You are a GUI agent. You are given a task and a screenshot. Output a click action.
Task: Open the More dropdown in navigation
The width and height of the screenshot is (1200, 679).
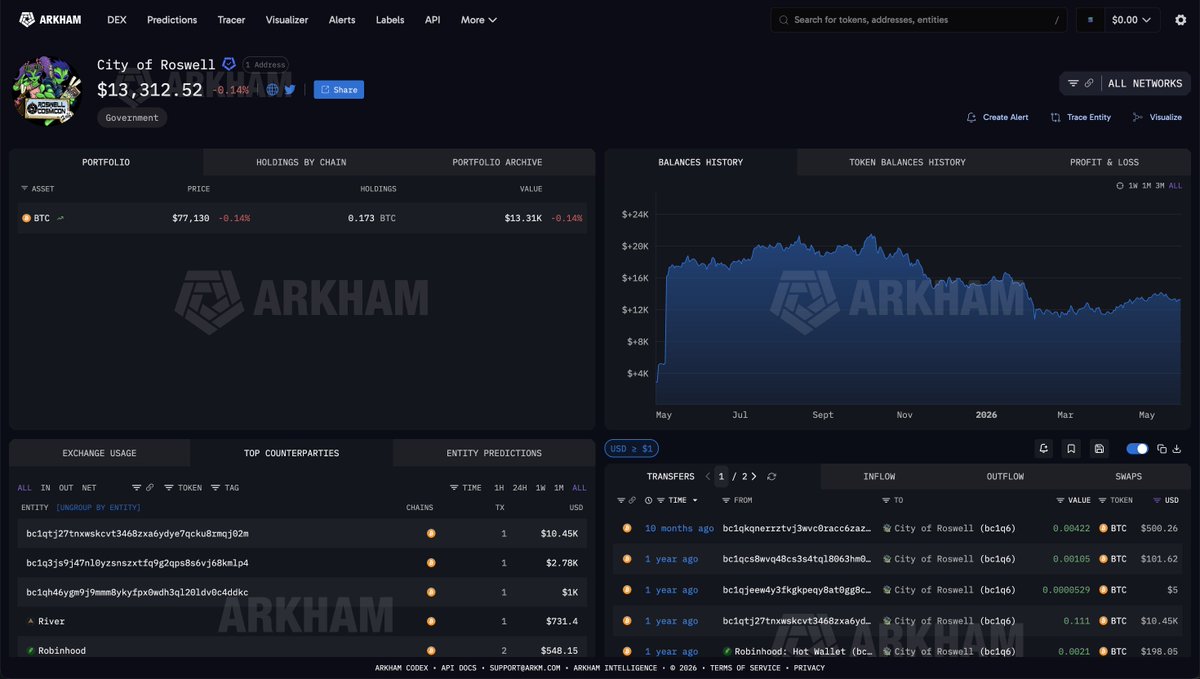pos(478,20)
